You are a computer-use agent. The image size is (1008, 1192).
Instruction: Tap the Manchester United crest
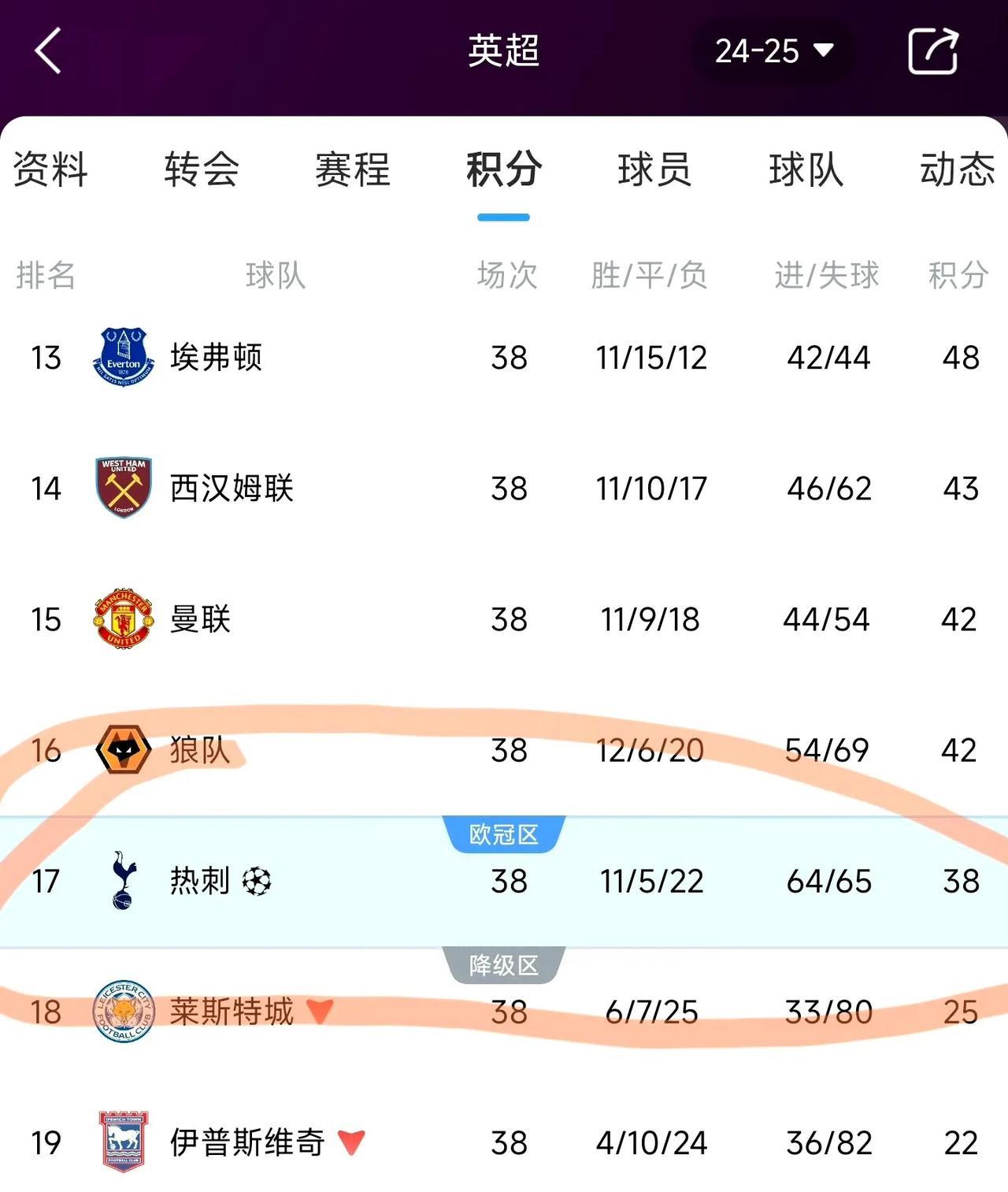[123, 618]
